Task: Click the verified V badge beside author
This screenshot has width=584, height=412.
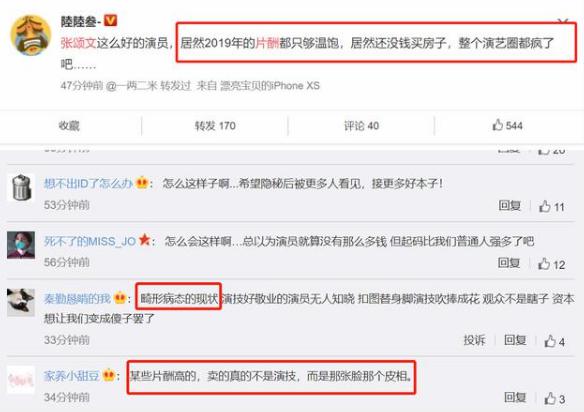Action: click(111, 20)
